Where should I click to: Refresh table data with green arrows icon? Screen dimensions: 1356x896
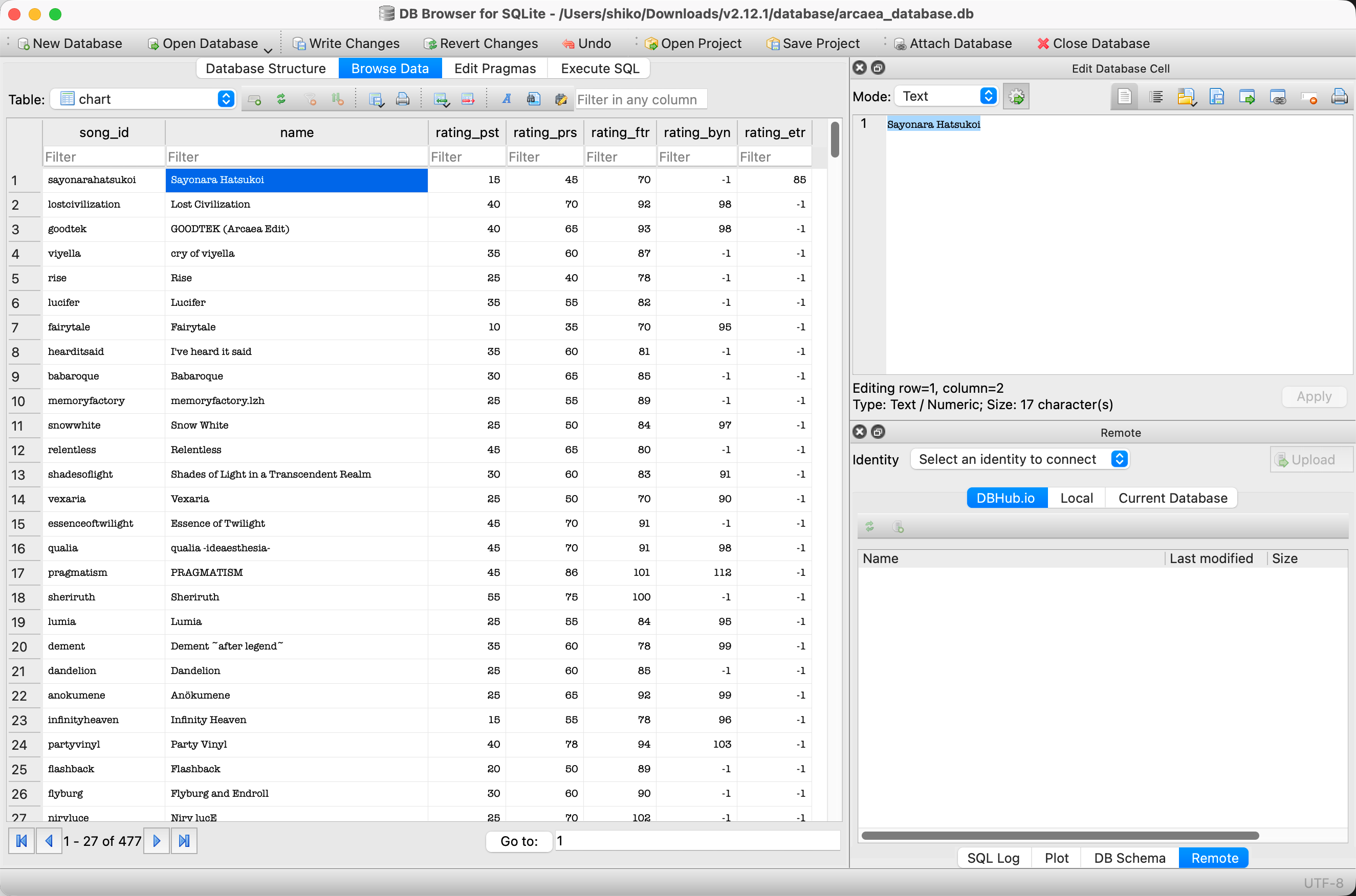click(281, 99)
